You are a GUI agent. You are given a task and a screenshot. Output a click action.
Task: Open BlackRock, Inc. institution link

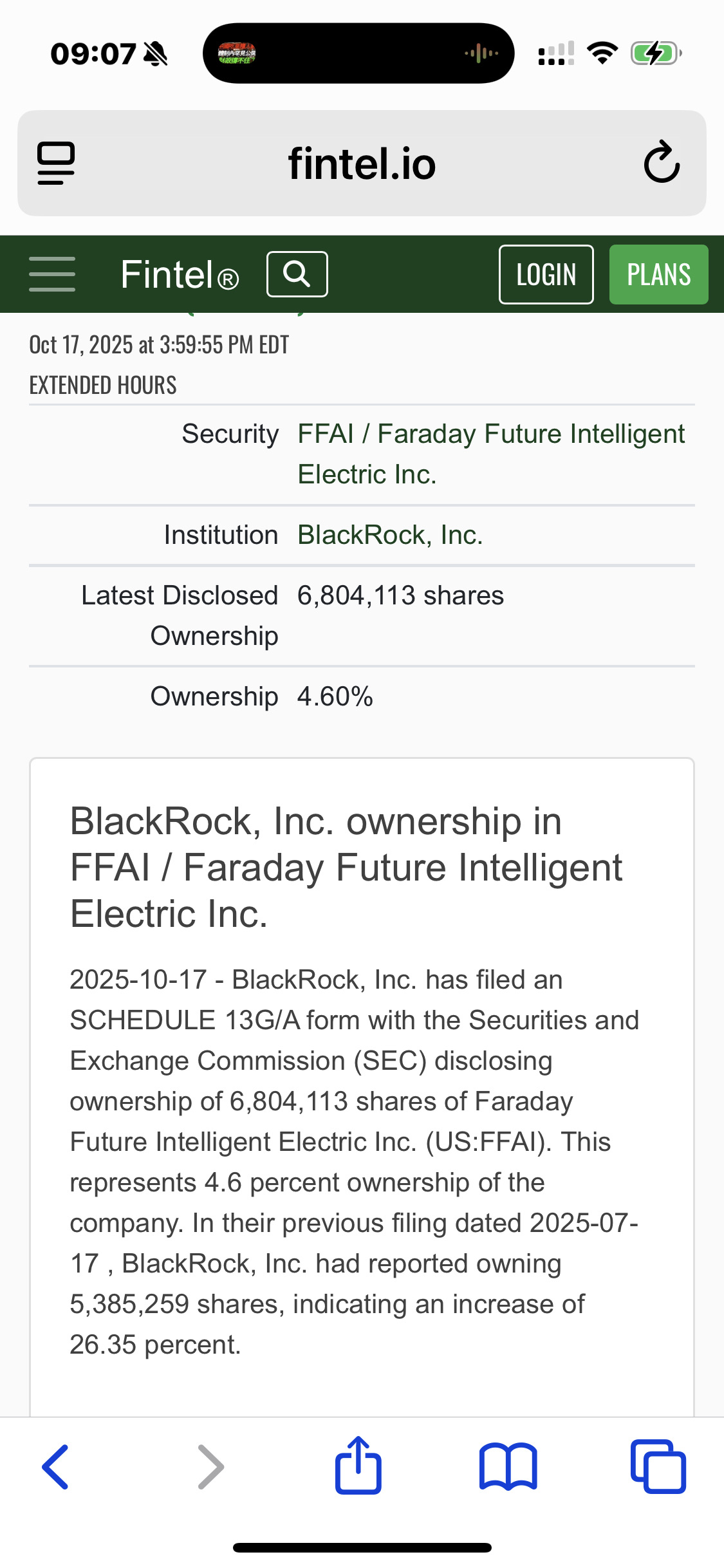tap(390, 535)
